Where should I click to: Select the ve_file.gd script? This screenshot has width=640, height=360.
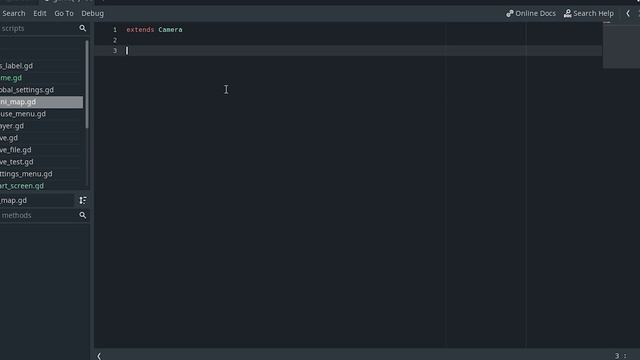pyautogui.click(x=41, y=150)
